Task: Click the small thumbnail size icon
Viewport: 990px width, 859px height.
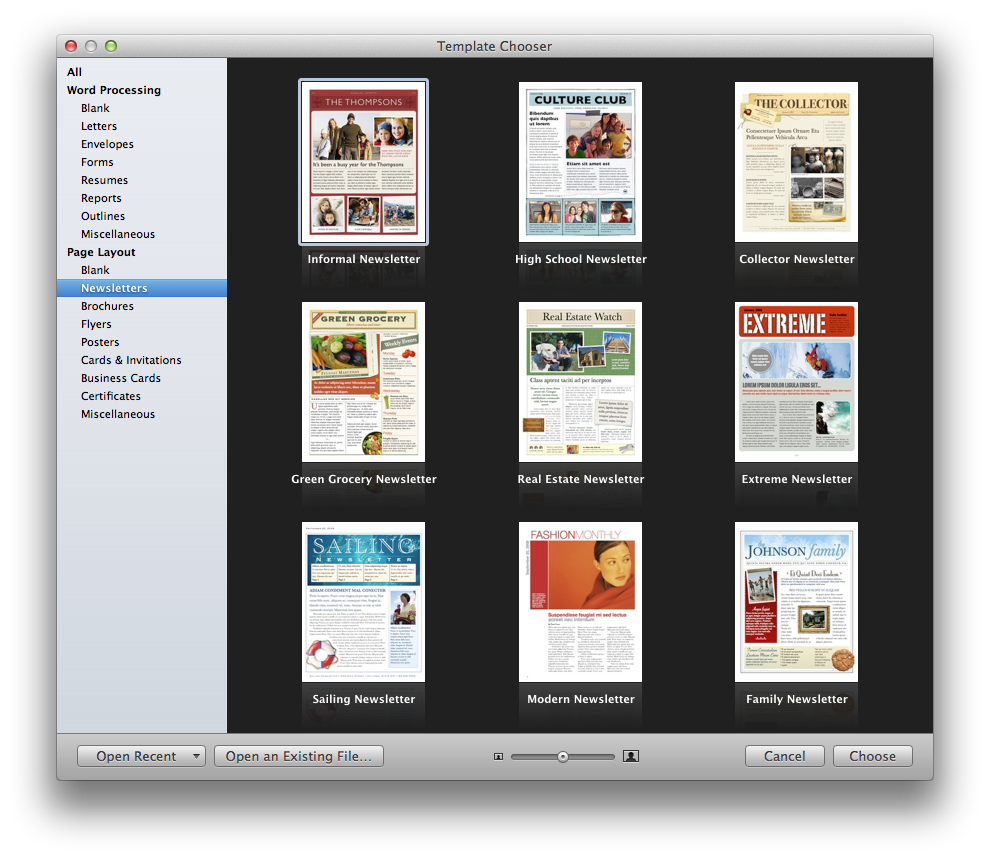Action: pyautogui.click(x=498, y=757)
